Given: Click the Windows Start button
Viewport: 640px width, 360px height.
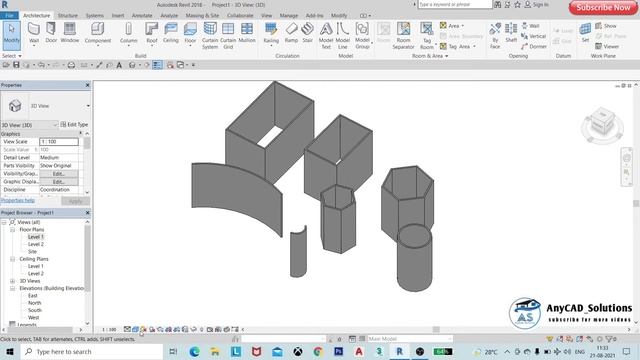Looking at the screenshot, I should coord(9,351).
